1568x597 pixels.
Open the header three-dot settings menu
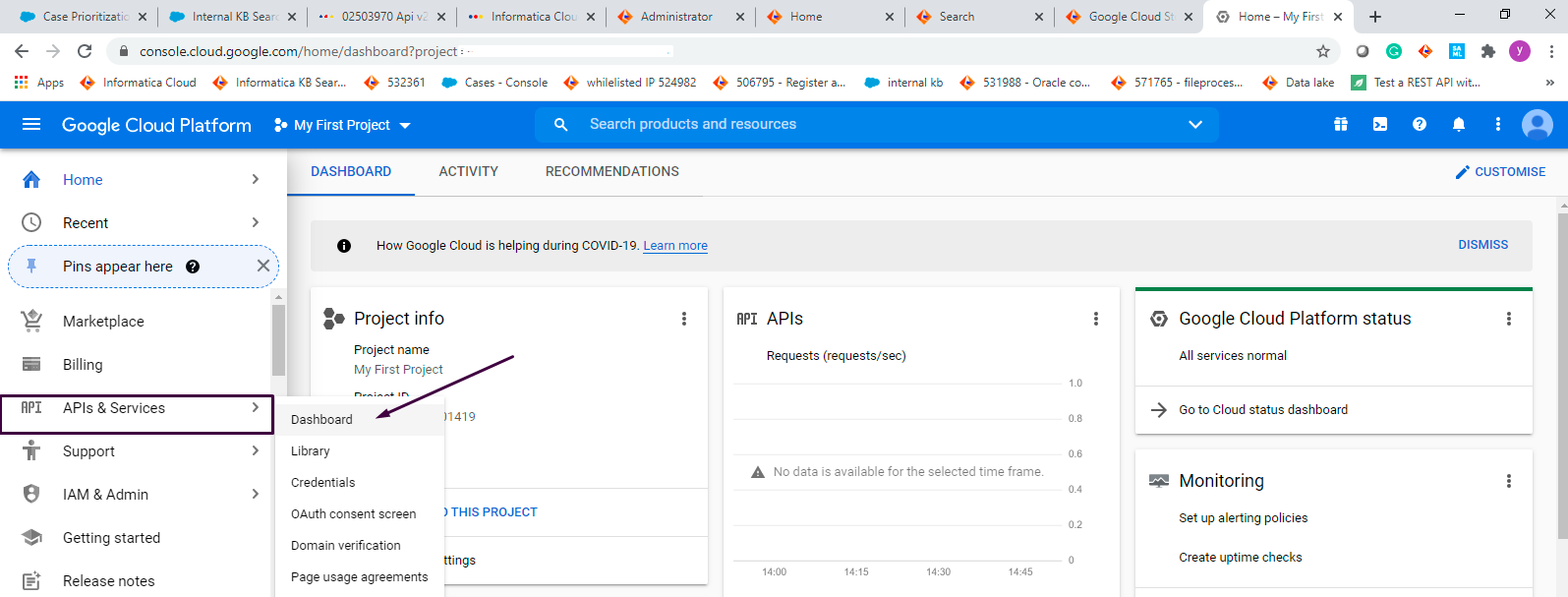pos(1498,124)
